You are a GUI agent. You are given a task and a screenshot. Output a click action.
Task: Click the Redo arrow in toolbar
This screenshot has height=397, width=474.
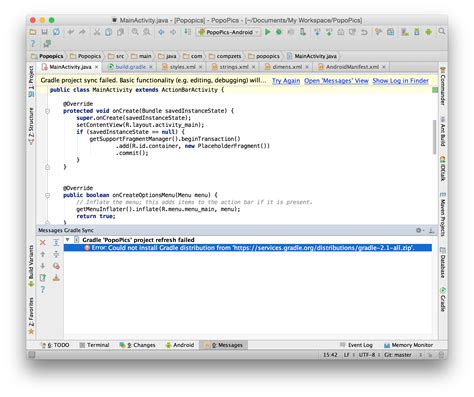click(x=82, y=32)
